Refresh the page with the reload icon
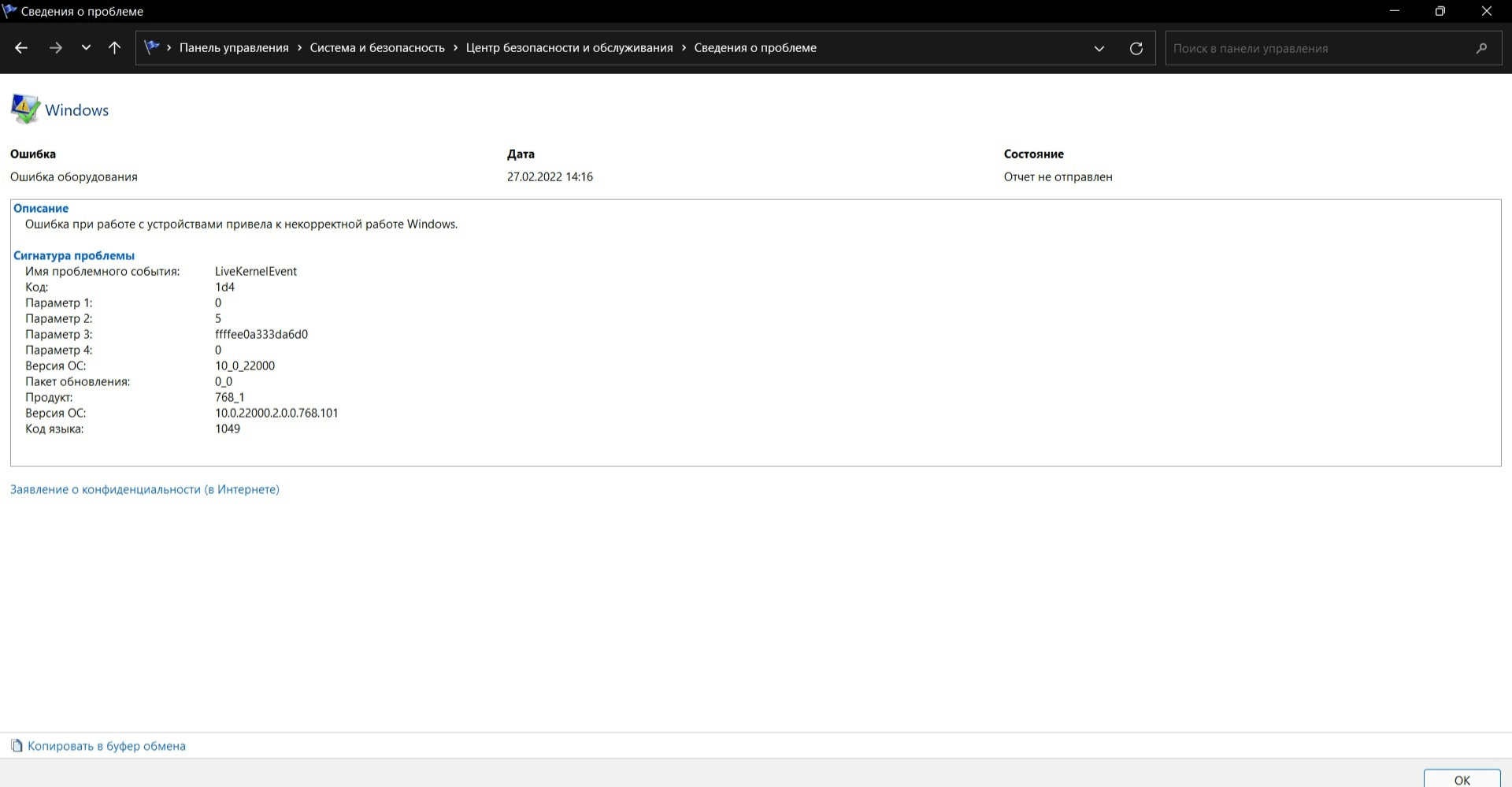This screenshot has width=1512, height=787. click(1136, 48)
